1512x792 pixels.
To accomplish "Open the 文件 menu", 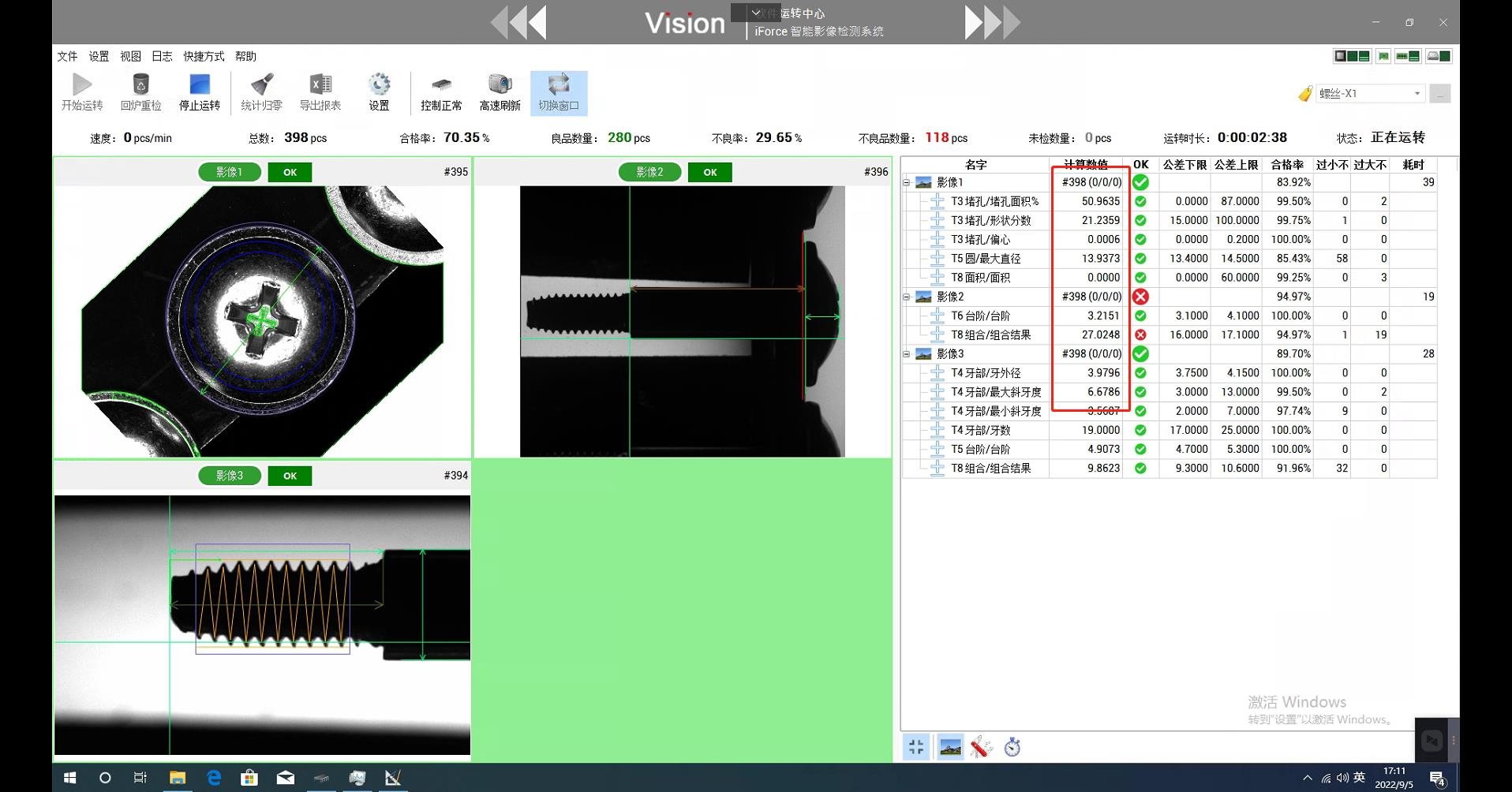I will (x=67, y=57).
